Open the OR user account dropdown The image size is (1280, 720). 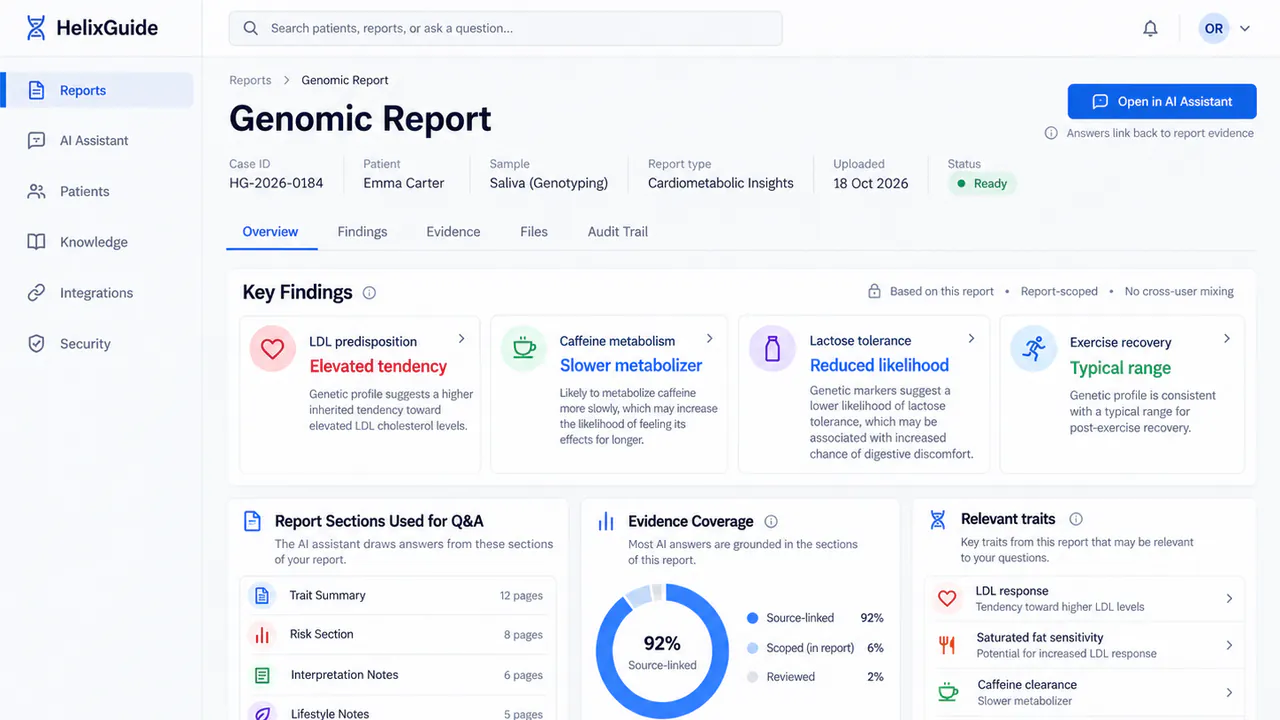coord(1226,29)
